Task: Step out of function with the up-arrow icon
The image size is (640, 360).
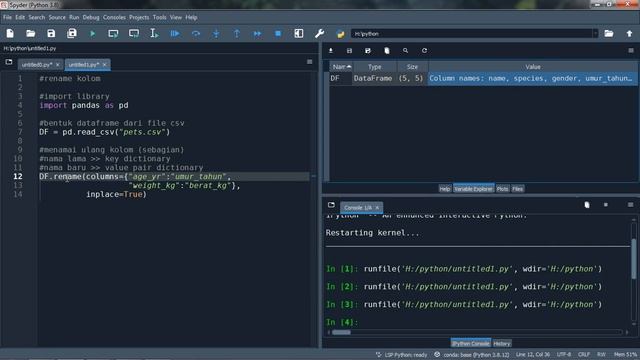Action: pyautogui.click(x=237, y=33)
